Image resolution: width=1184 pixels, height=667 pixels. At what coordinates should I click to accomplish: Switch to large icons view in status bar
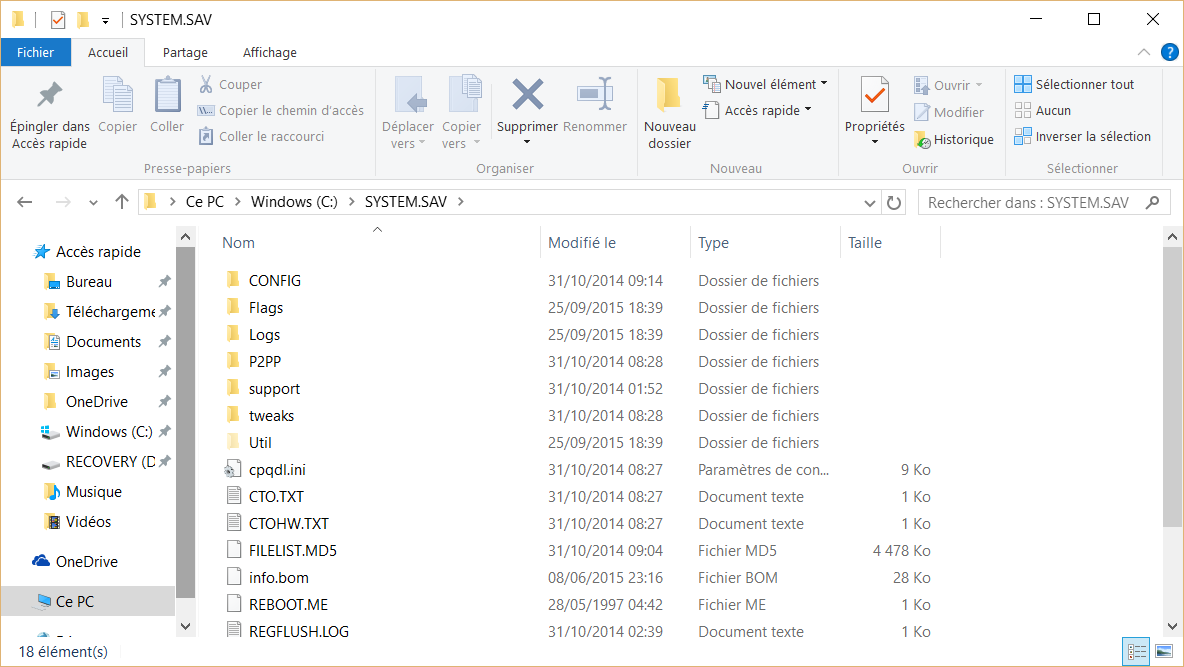coord(1164,651)
